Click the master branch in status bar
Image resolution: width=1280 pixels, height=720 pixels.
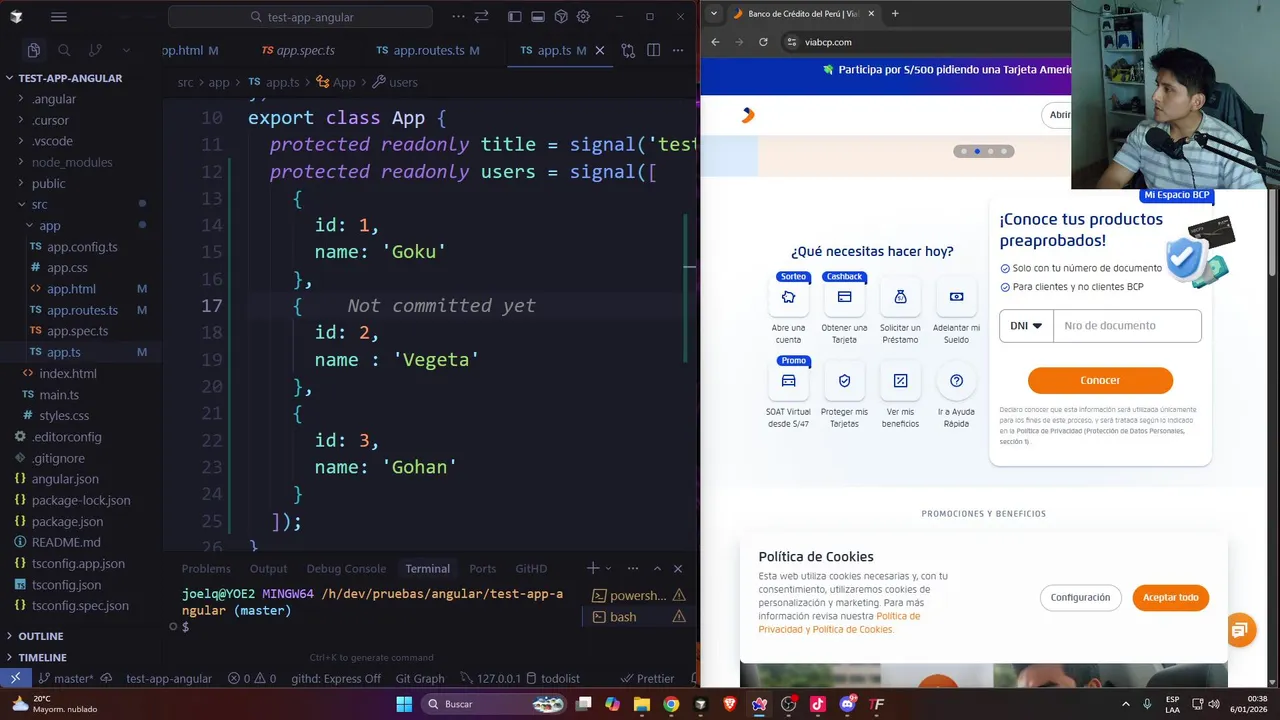[x=65, y=678]
